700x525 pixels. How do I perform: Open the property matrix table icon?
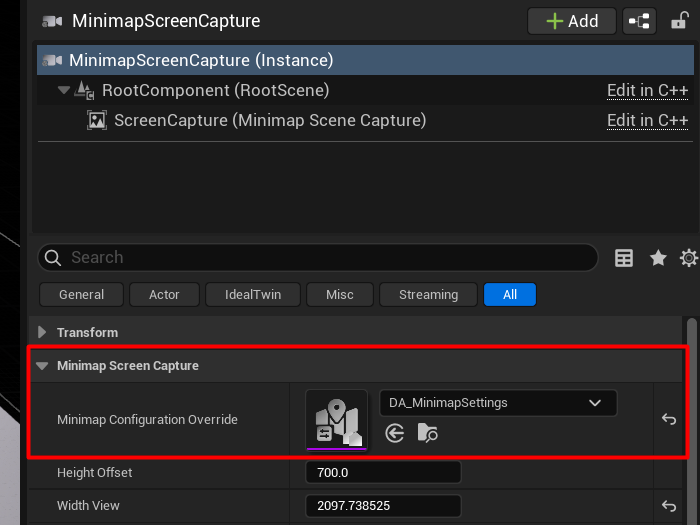pos(624,258)
